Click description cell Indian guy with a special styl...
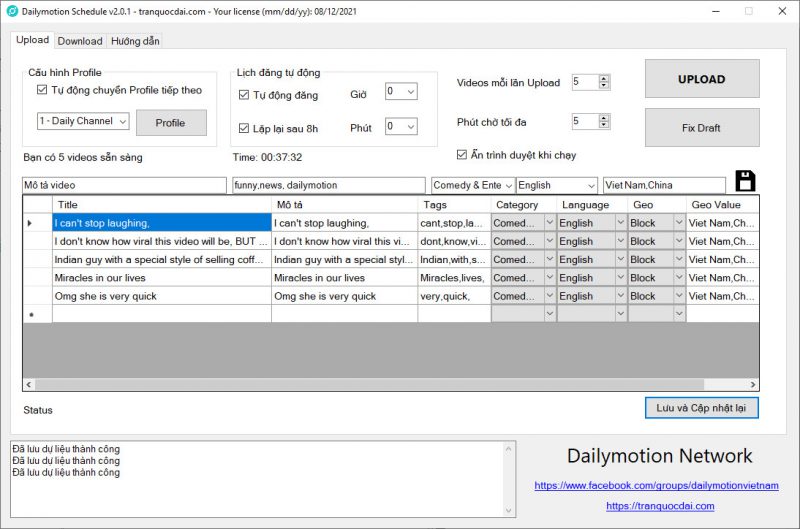This screenshot has width=800, height=529. (344, 259)
